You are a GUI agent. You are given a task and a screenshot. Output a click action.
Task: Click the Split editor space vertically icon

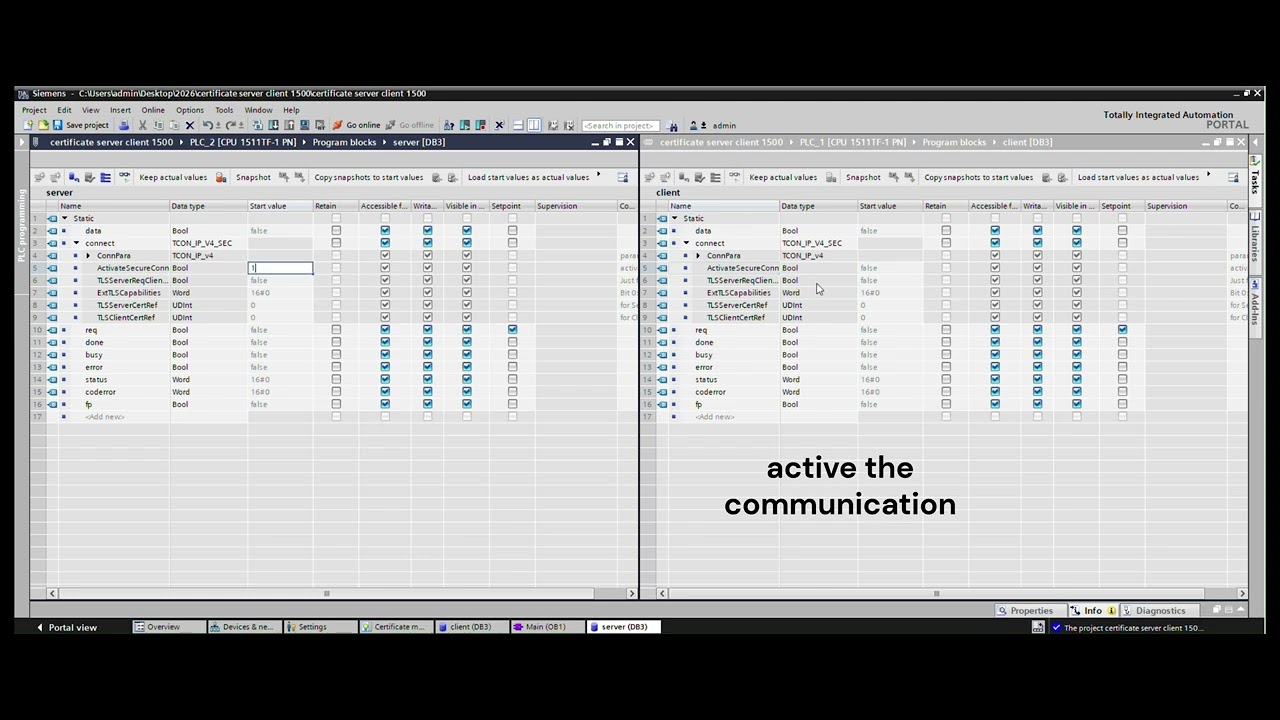tap(534, 125)
